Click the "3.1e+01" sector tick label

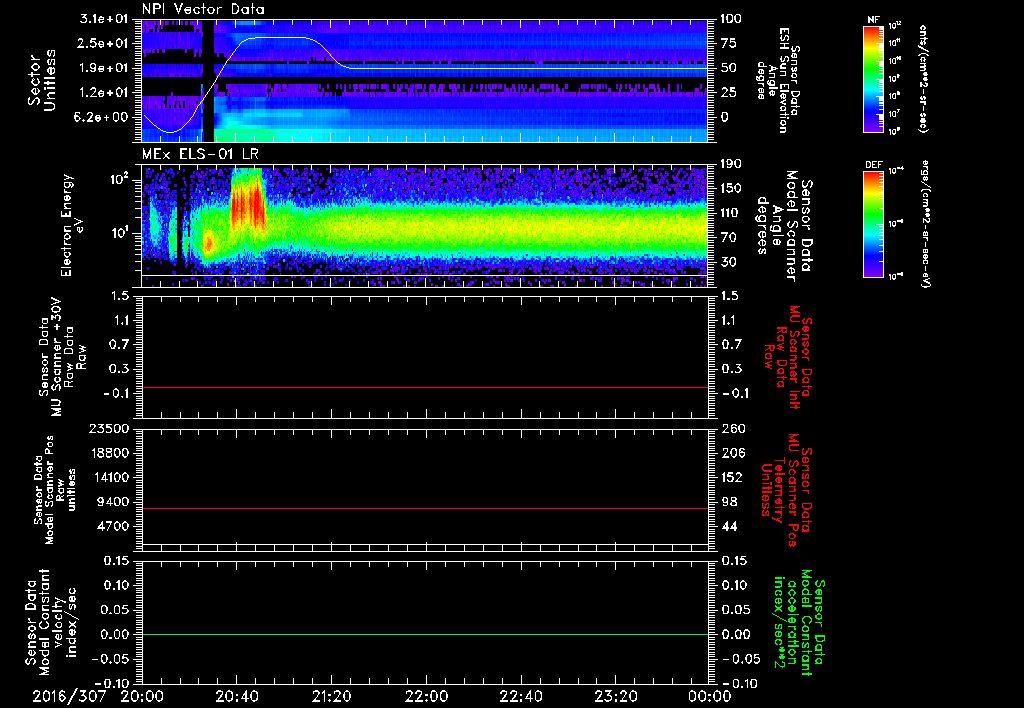(104, 19)
